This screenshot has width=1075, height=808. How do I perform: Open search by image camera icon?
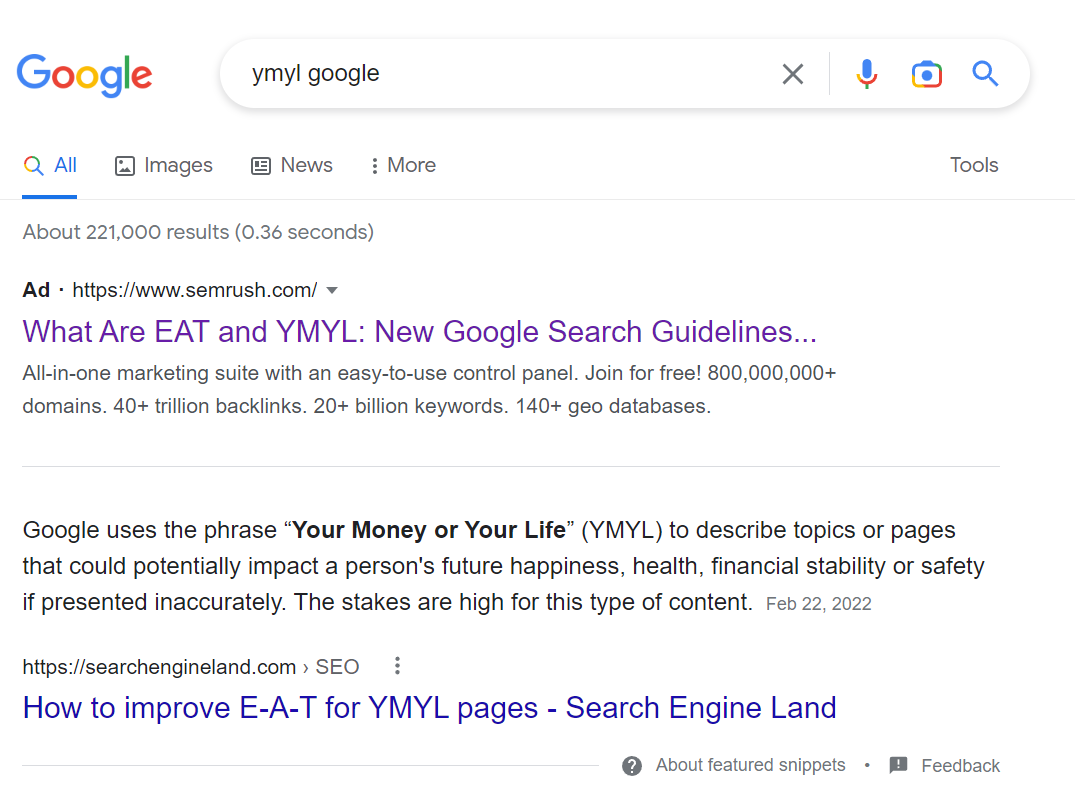pos(926,74)
